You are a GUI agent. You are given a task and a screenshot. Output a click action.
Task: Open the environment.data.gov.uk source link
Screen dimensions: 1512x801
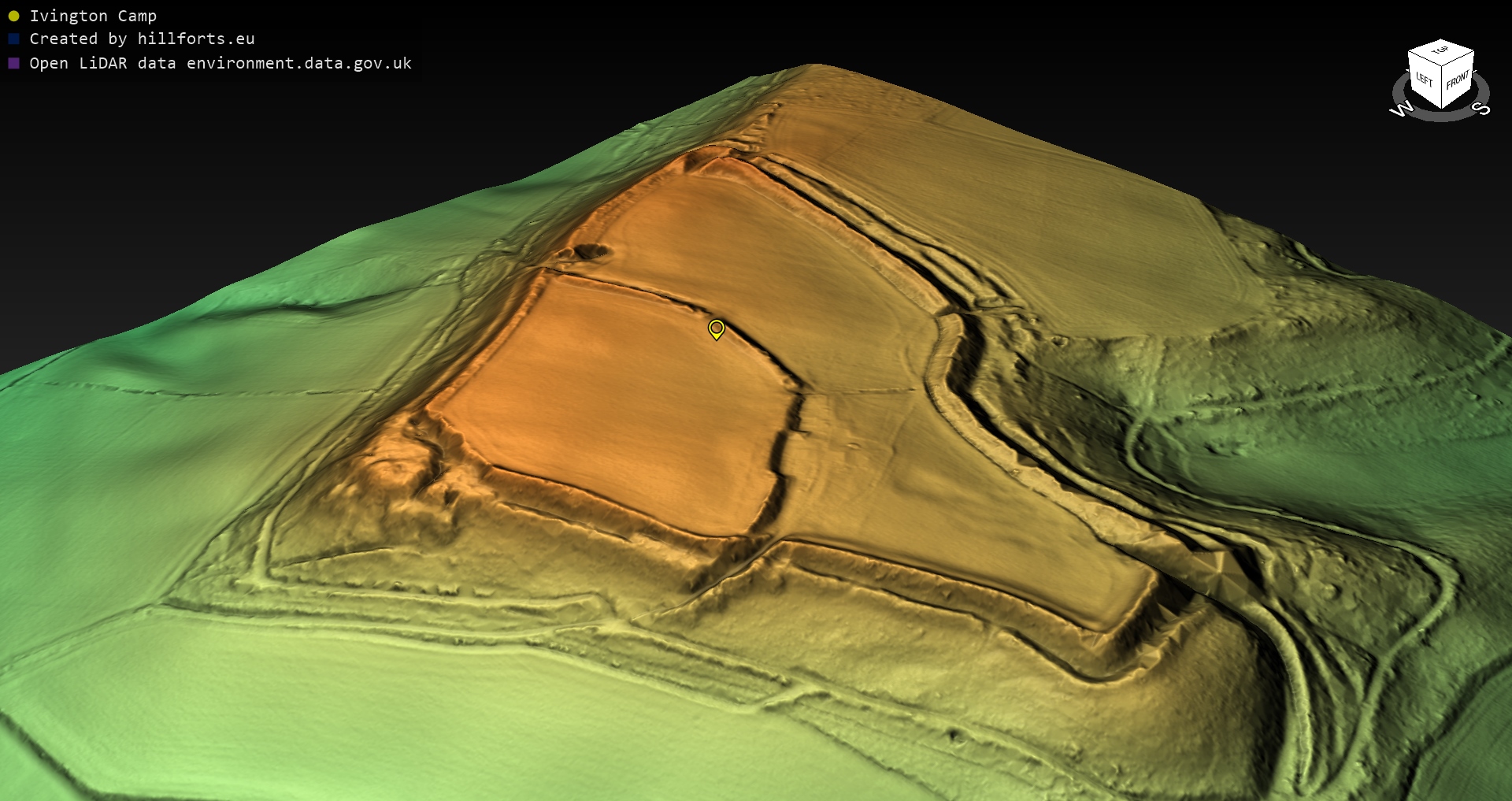[299, 63]
